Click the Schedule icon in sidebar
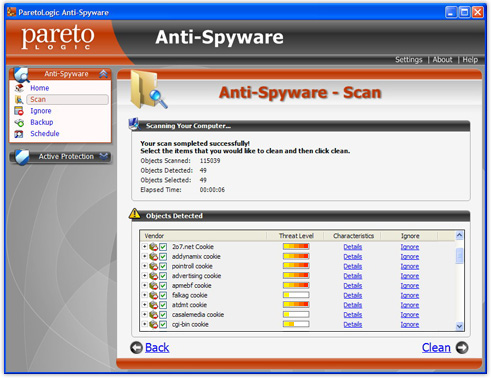The height and width of the screenshot is (378, 491). click(x=19, y=134)
